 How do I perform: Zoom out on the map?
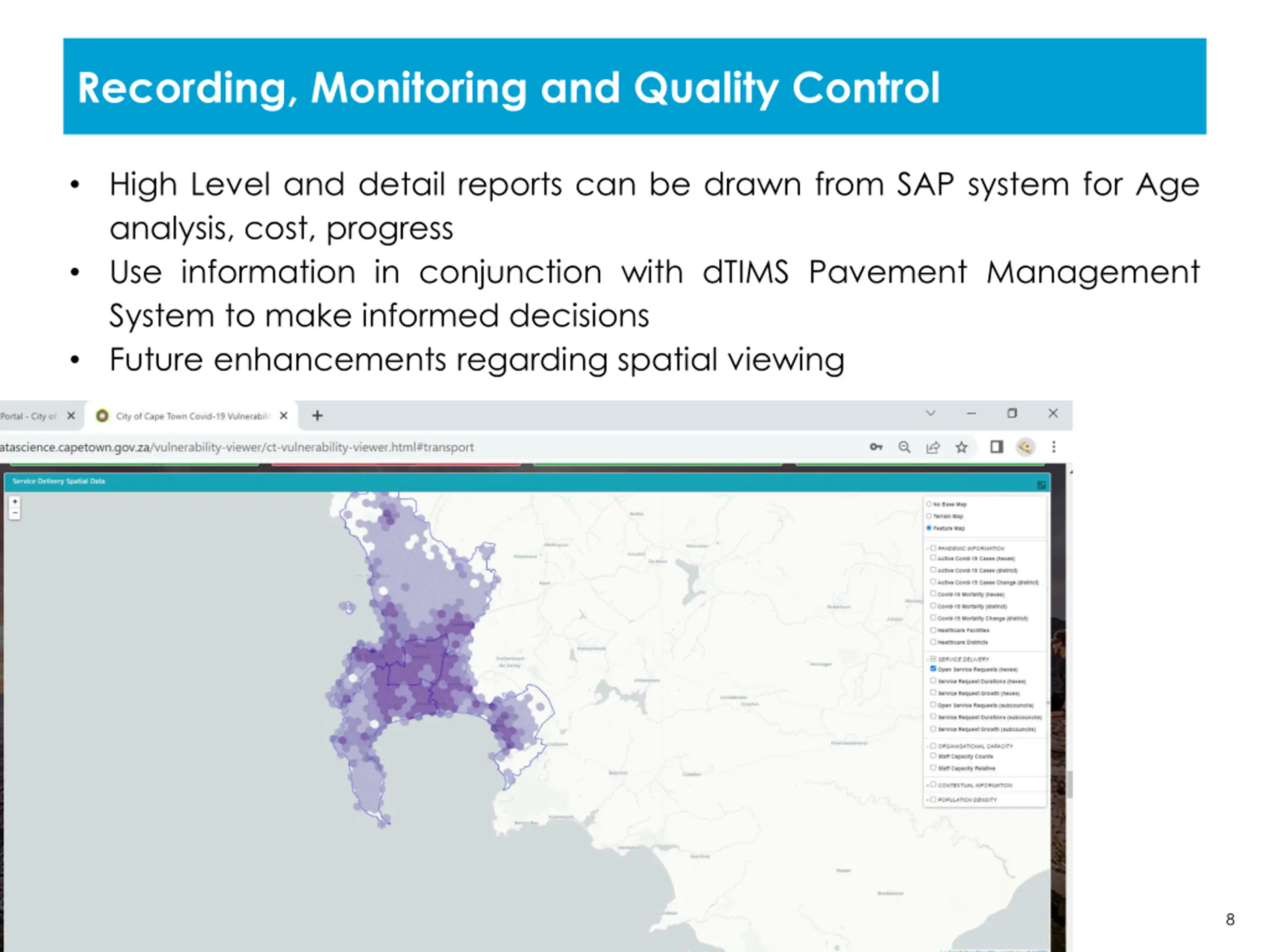15,514
